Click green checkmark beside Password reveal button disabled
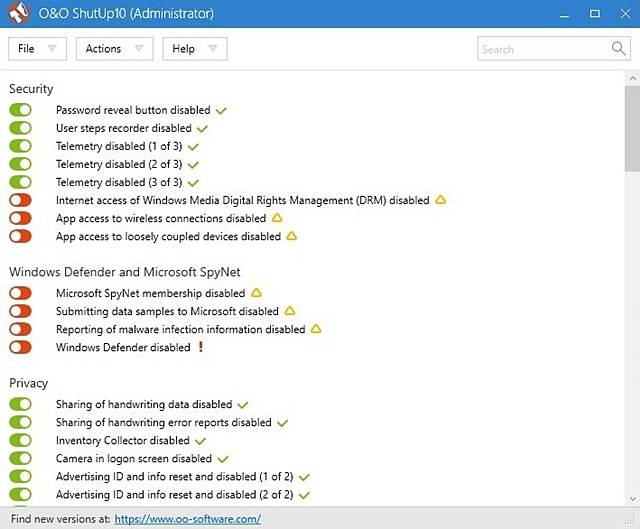This screenshot has height=529, width=640. point(221,110)
